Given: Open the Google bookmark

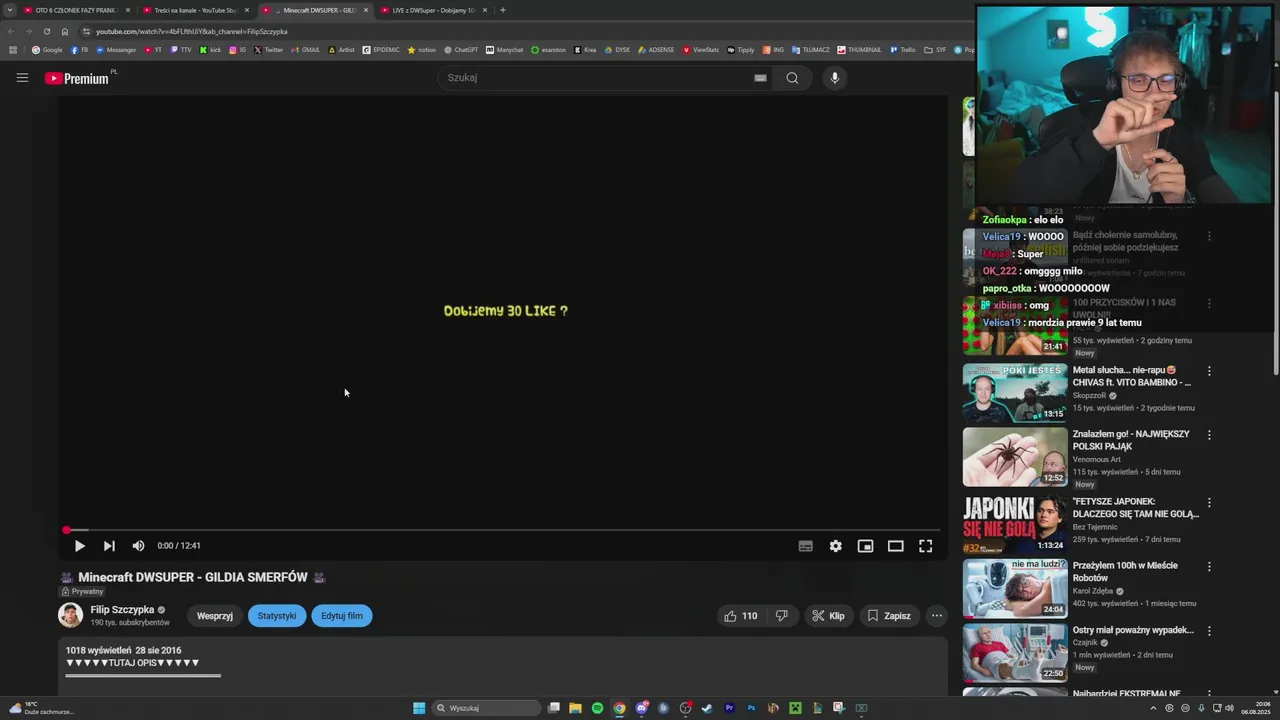Looking at the screenshot, I should pyautogui.click(x=47, y=50).
